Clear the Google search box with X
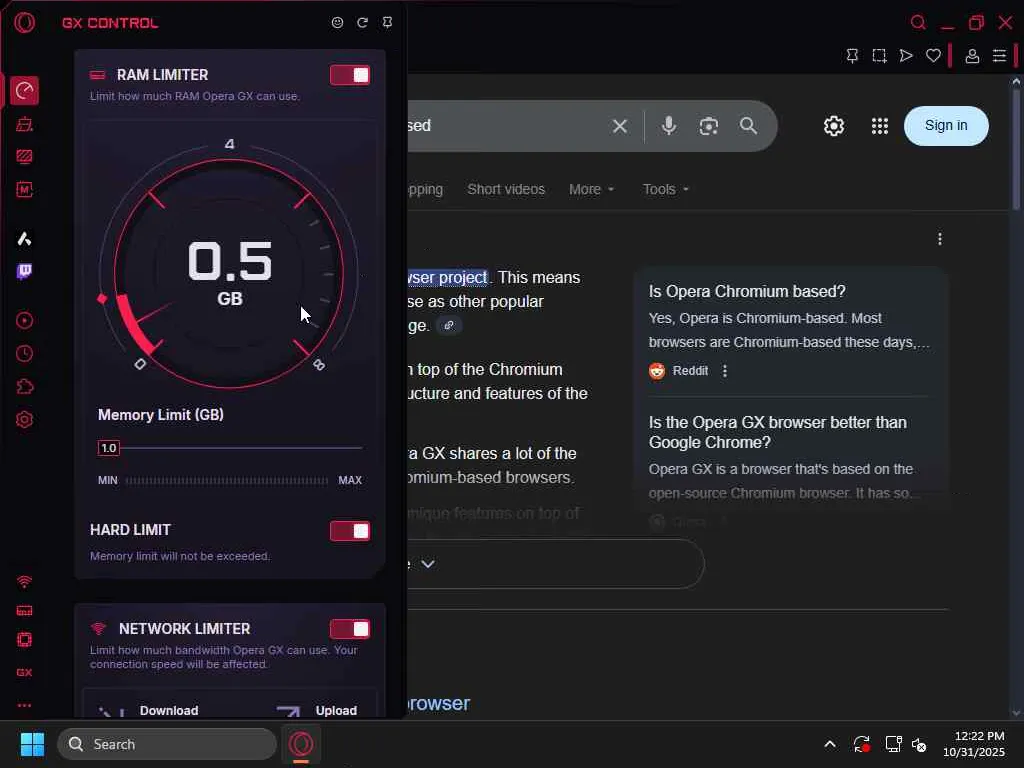 [620, 126]
